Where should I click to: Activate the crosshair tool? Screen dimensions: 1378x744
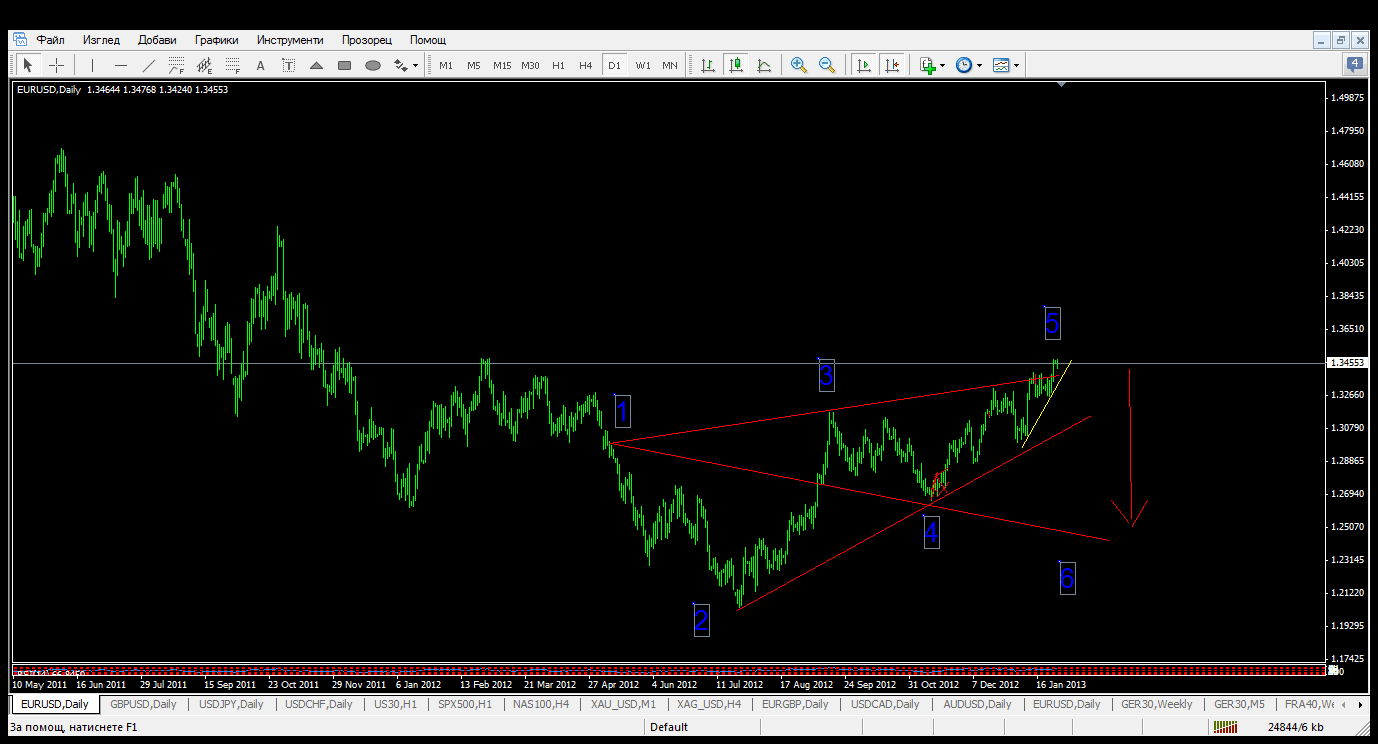tap(57, 65)
